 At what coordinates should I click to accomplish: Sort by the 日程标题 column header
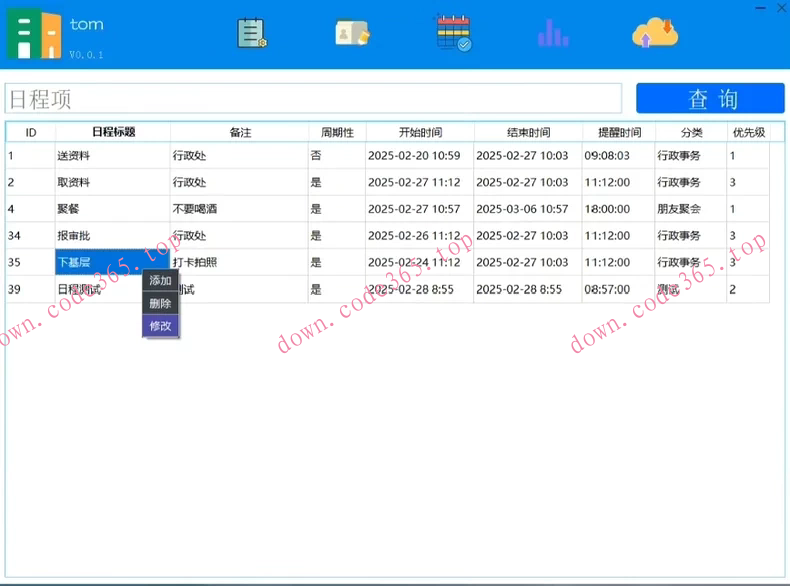(x=113, y=132)
